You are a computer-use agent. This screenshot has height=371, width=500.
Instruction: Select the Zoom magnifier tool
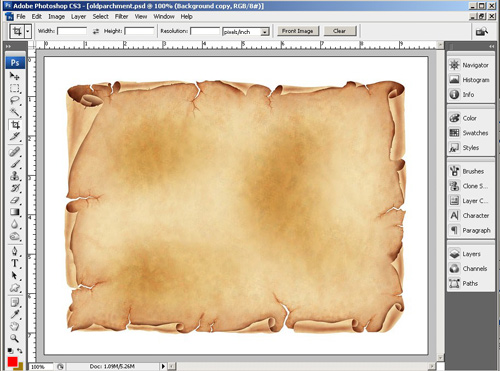click(x=14, y=338)
